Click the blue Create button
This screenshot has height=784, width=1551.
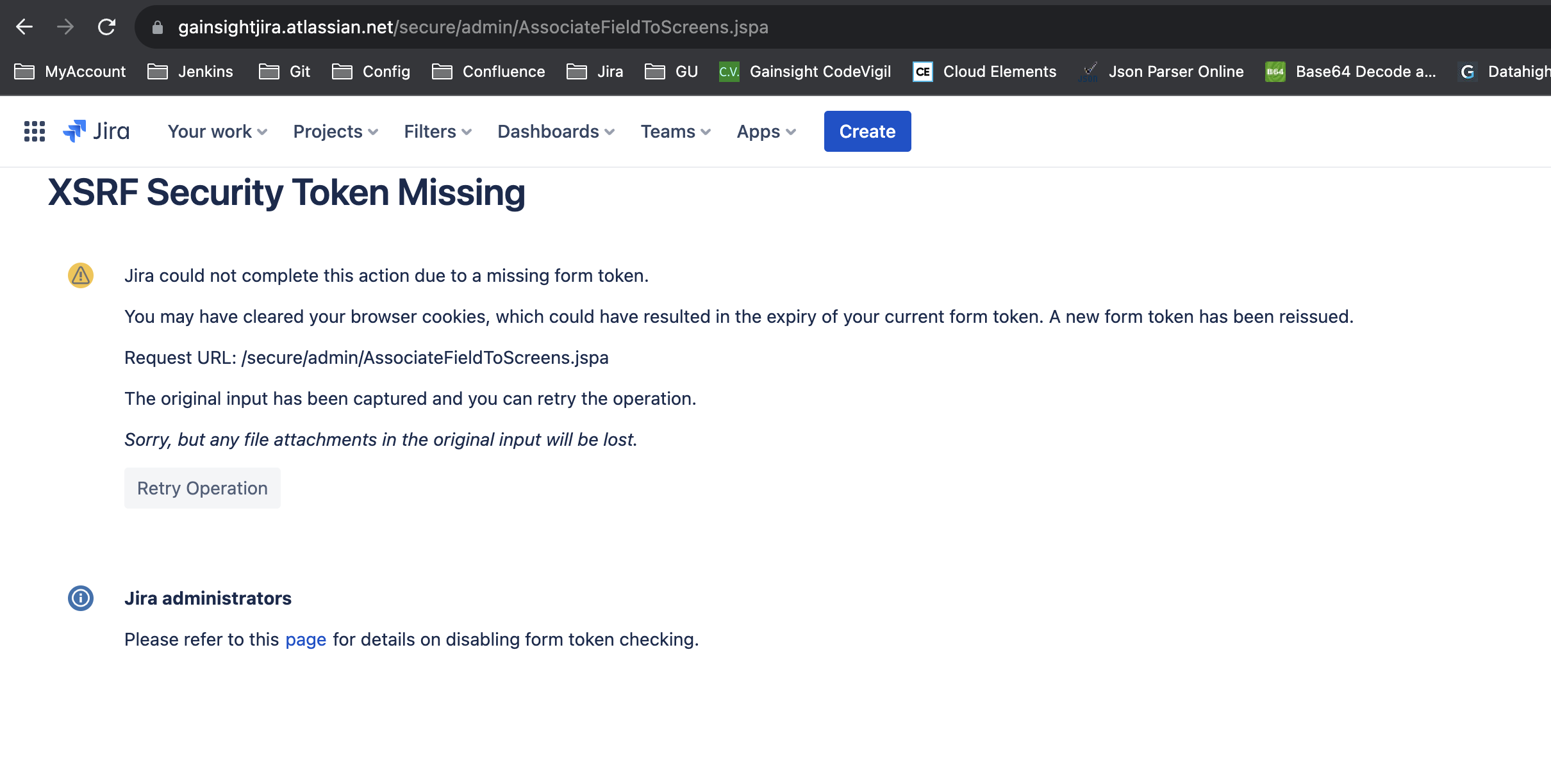coord(867,131)
